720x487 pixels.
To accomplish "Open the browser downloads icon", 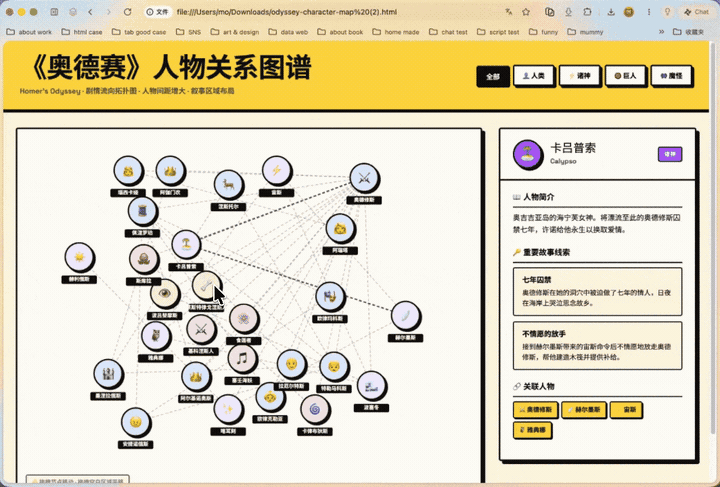I will pos(611,12).
